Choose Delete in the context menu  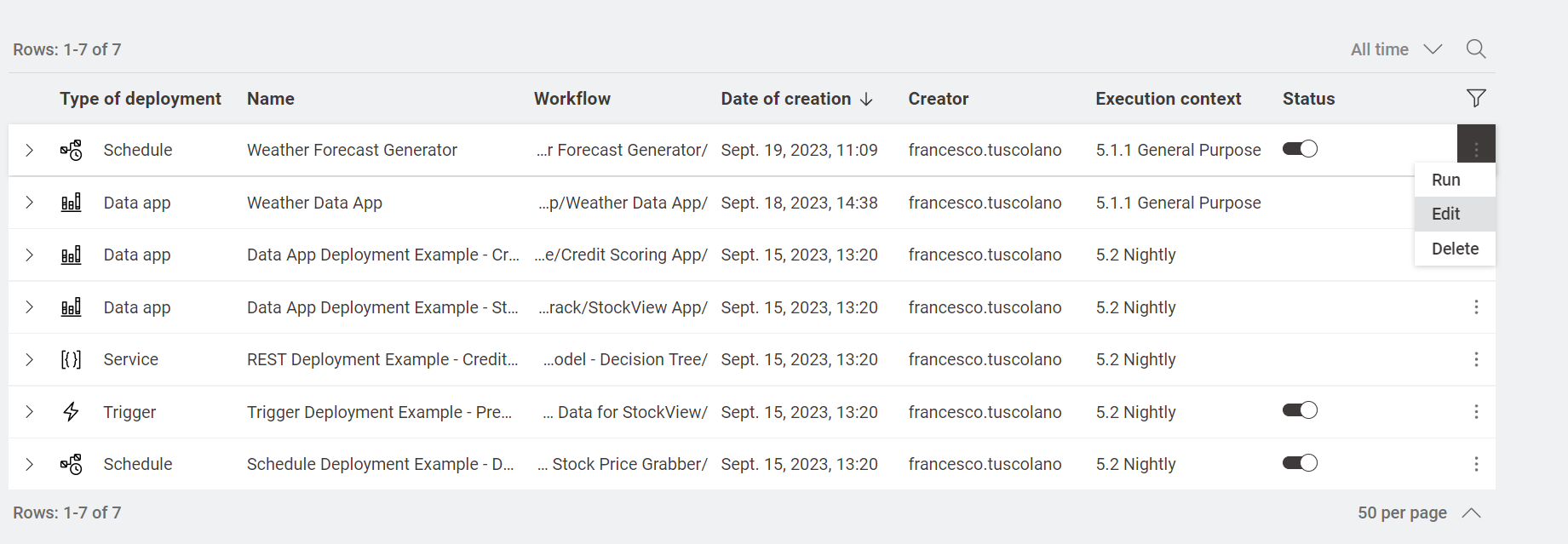[x=1455, y=249]
